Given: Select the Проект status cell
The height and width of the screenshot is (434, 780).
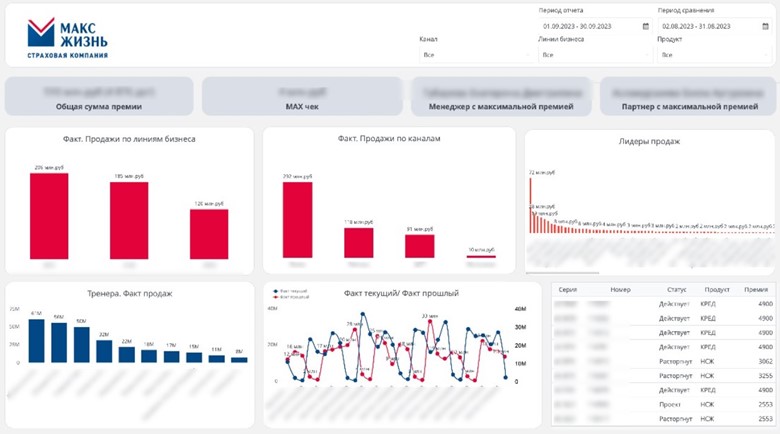Looking at the screenshot, I should 670,405.
